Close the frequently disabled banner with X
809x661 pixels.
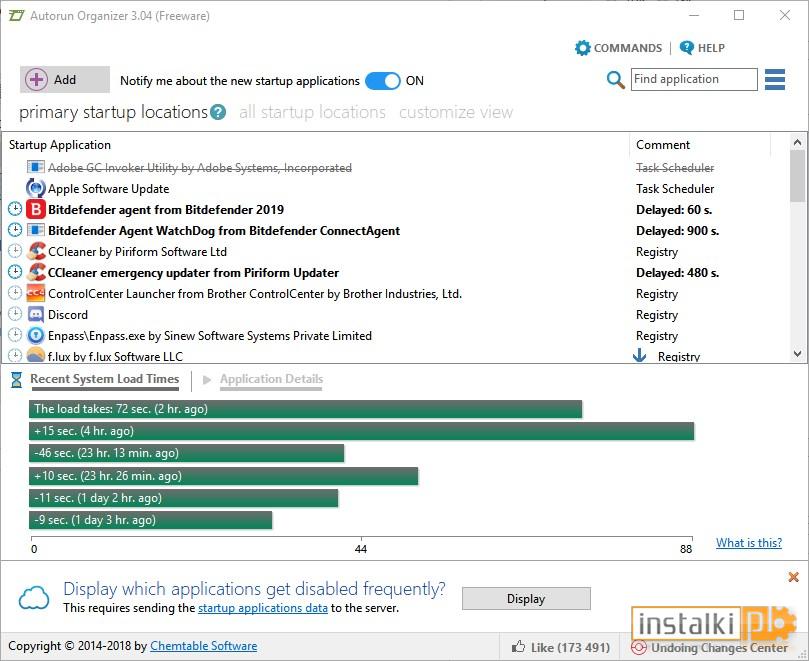click(794, 577)
